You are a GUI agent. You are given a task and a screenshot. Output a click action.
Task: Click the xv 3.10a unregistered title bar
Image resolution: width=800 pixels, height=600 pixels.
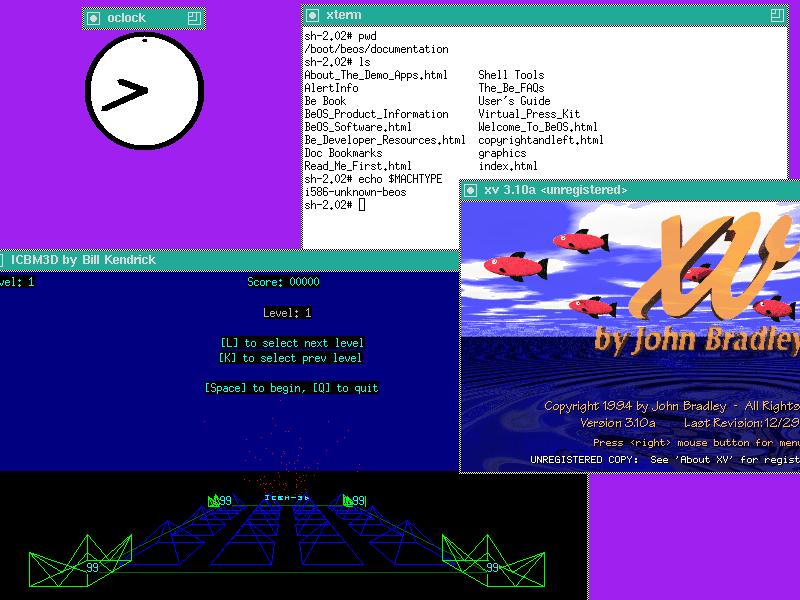630,190
